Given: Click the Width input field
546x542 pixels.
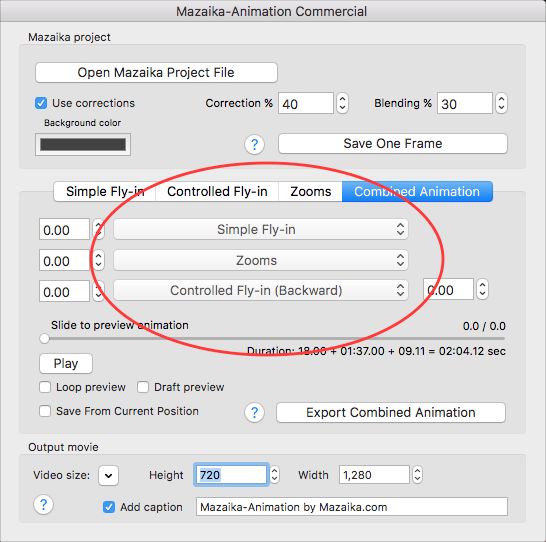Looking at the screenshot, I should coord(374,475).
